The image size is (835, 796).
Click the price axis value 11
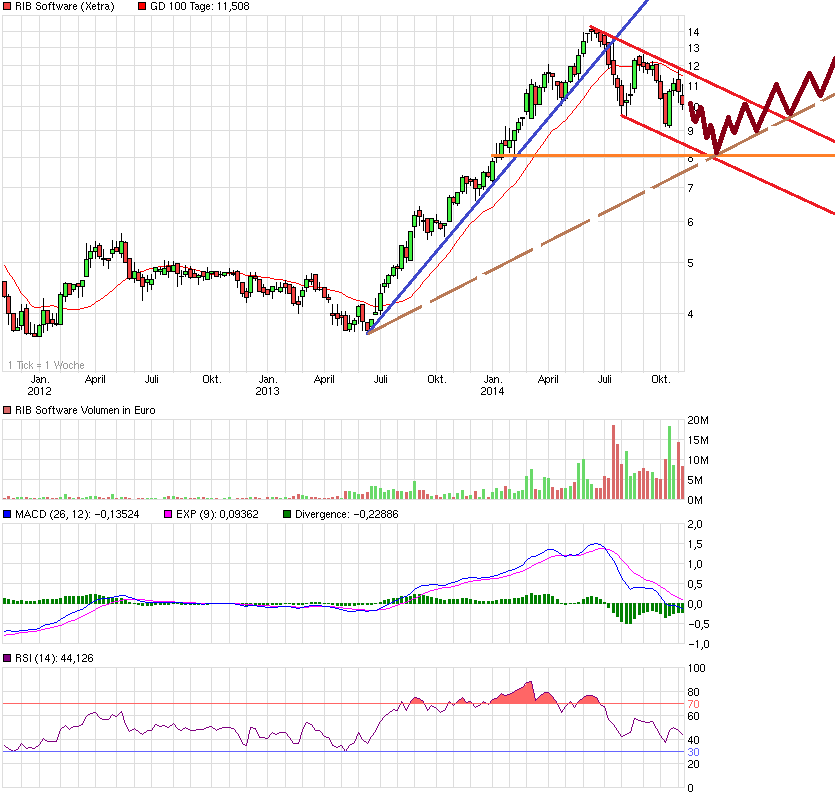tap(693, 86)
